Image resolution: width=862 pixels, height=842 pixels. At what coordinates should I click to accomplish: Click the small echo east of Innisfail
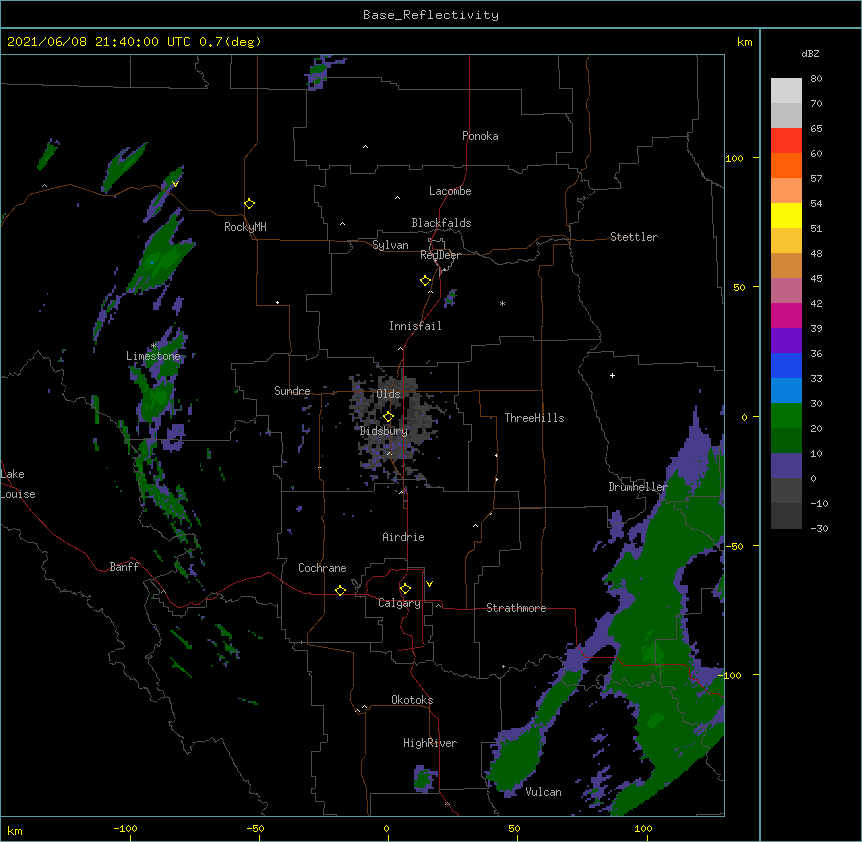(450, 298)
